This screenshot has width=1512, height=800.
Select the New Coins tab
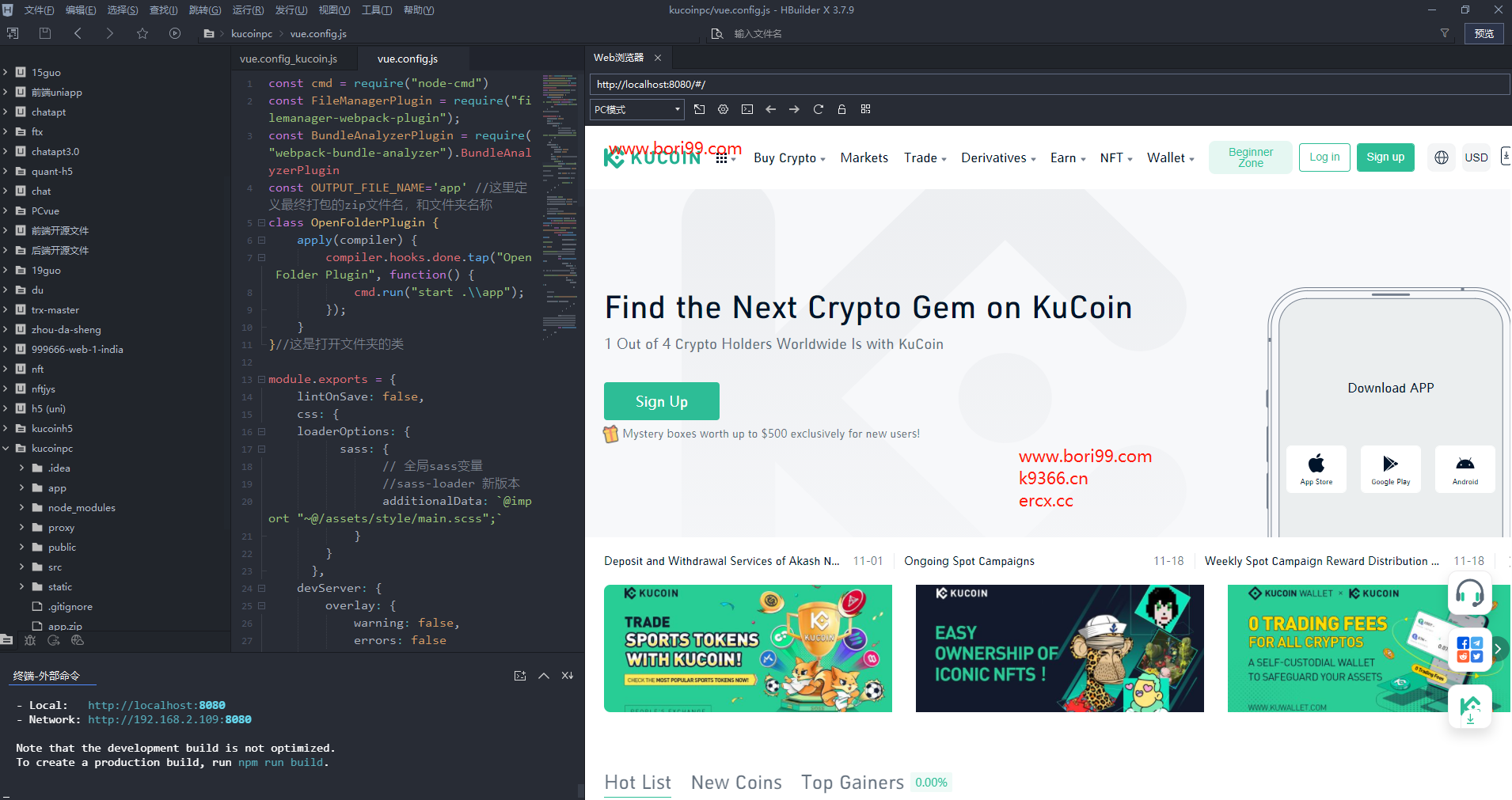coord(736,782)
